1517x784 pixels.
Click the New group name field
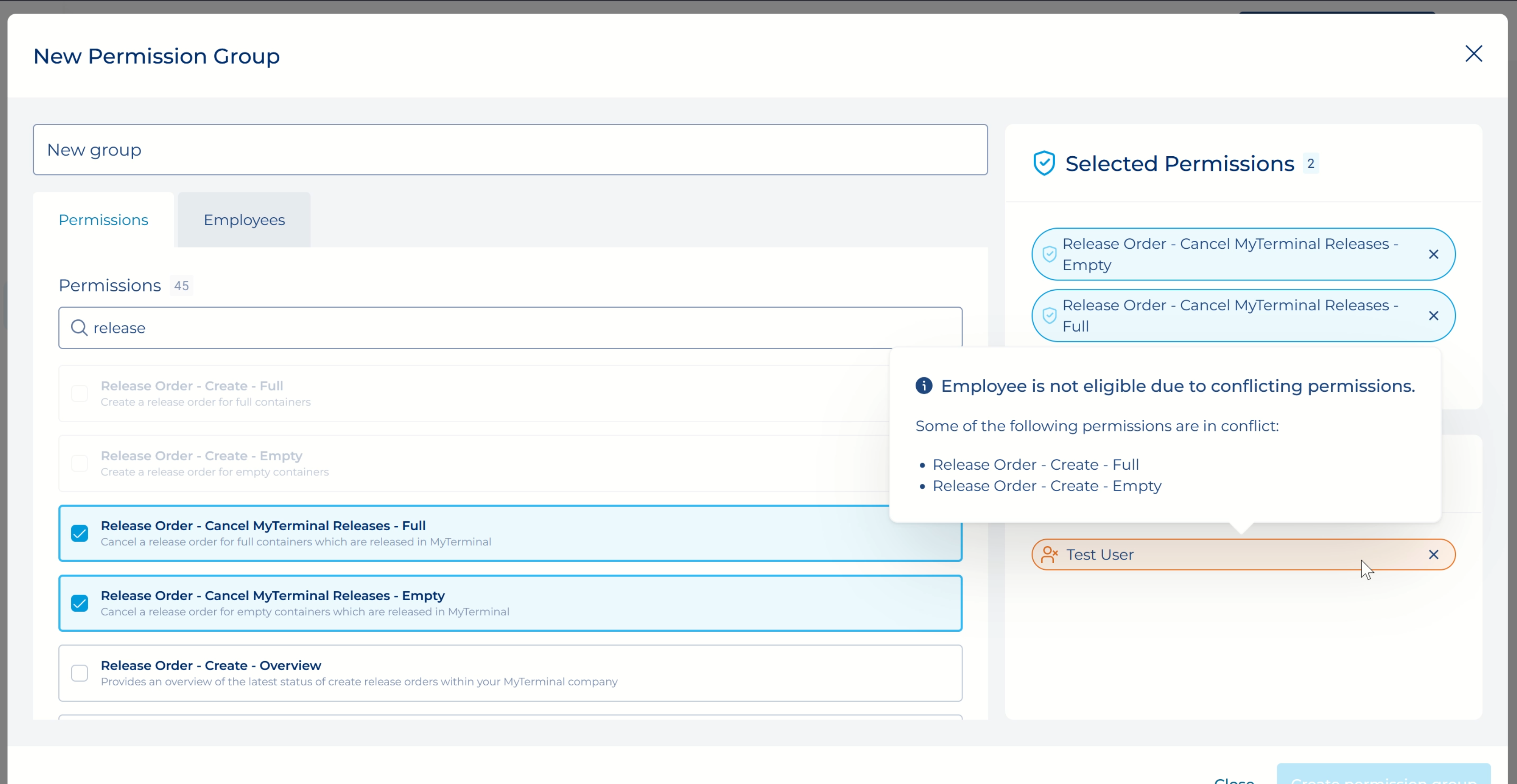[510, 150]
